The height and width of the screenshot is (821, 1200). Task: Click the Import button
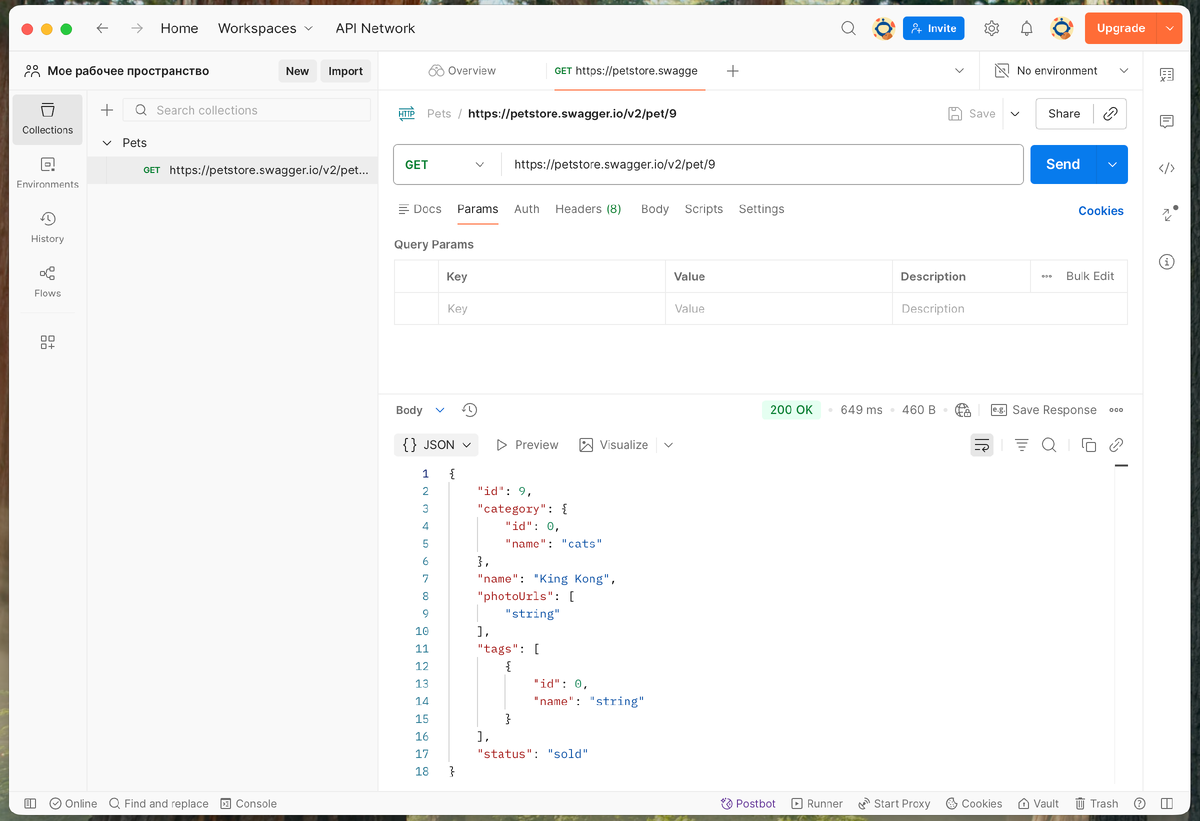346,71
